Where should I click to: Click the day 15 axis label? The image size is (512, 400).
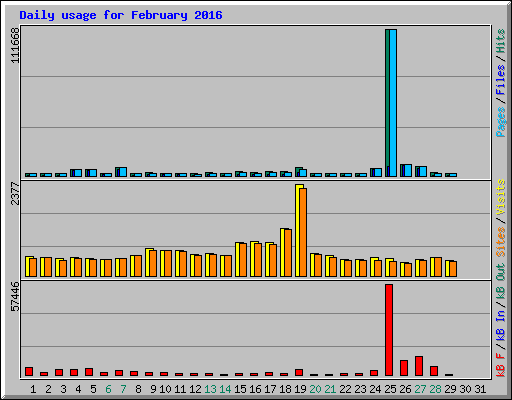[240, 389]
